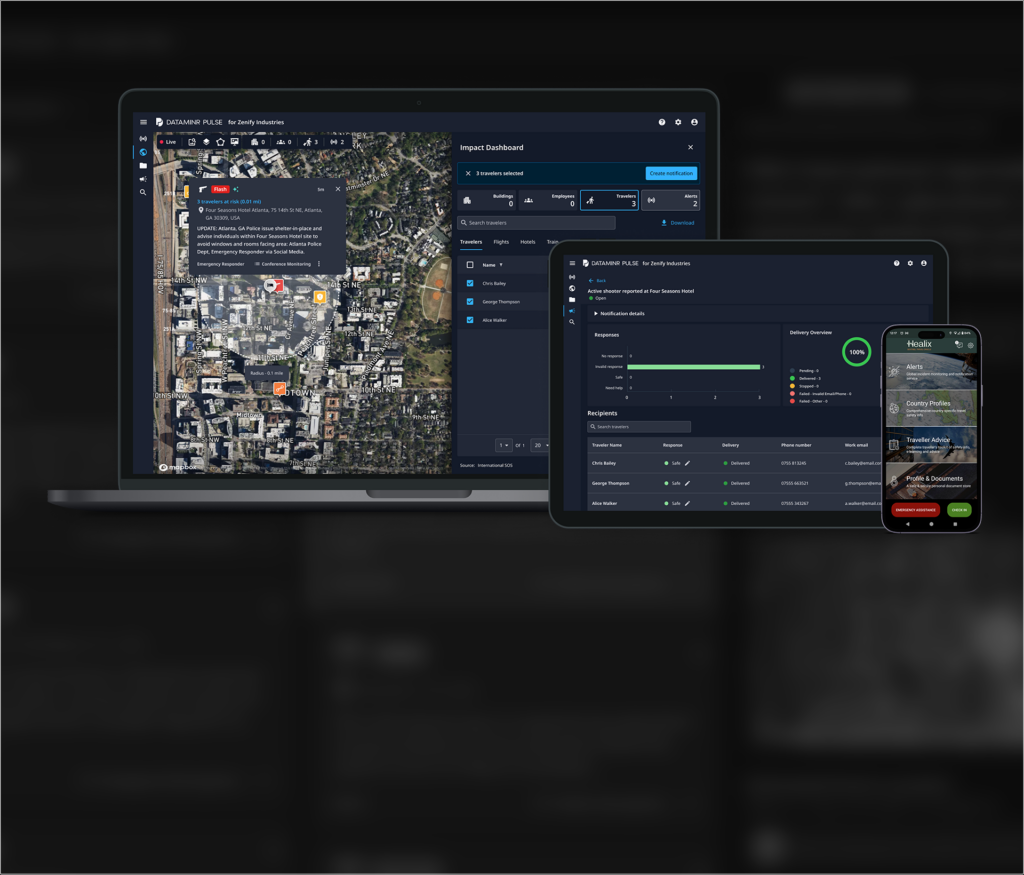The image size is (1024, 875).
Task: Edit Chris Bailey's response with pencil icon
Action: [687, 463]
